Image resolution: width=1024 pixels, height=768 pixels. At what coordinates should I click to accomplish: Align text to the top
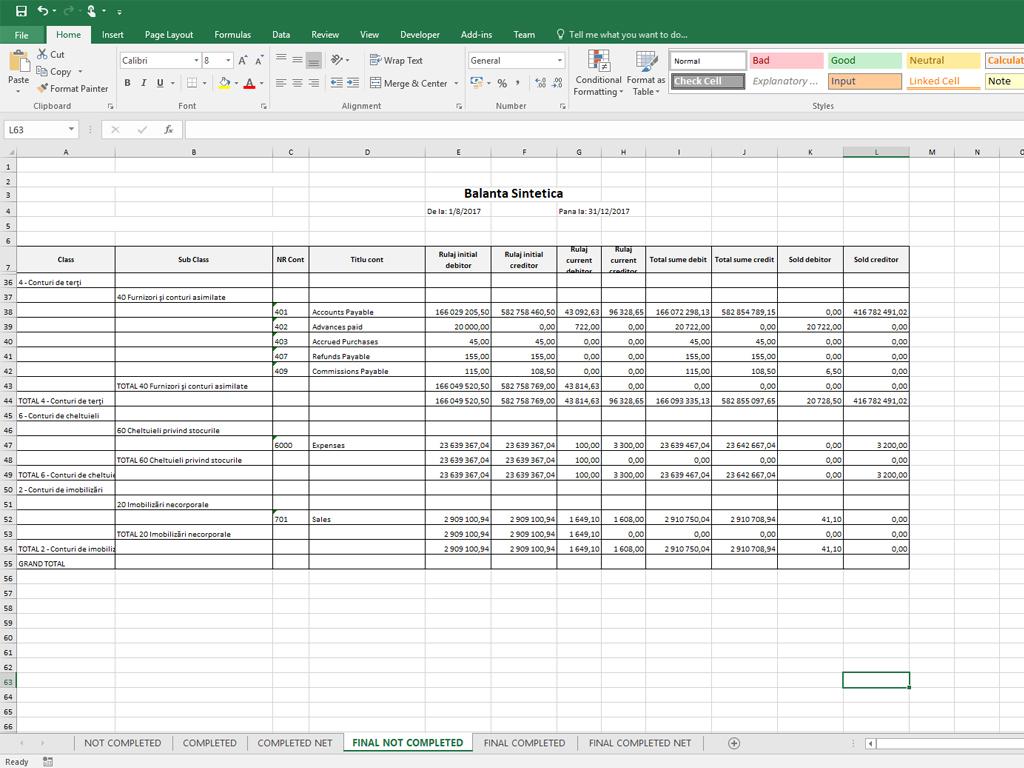tap(281, 60)
